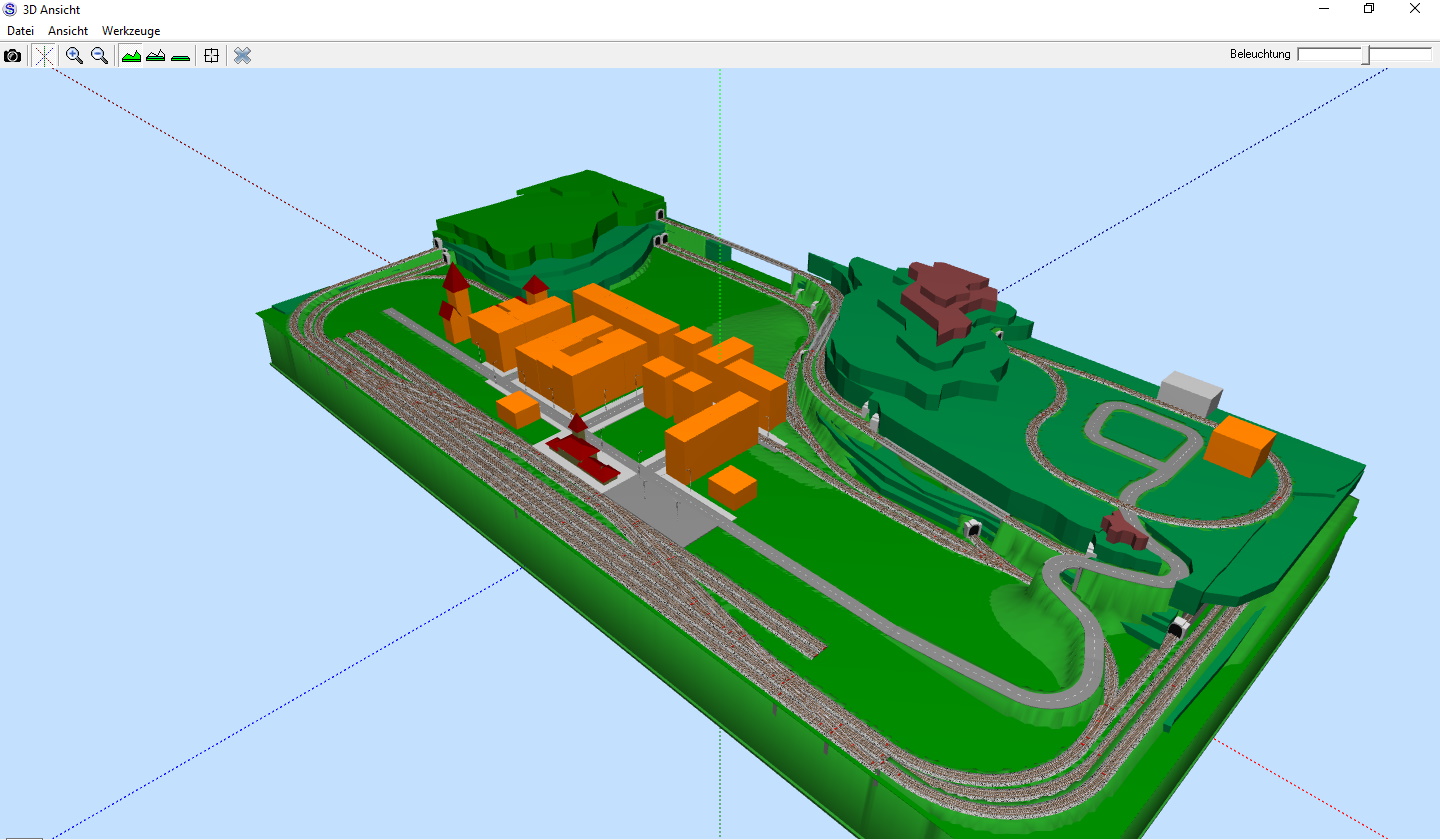Minimize the 3D Ansicht window
This screenshot has height=840, width=1440.
click(1324, 9)
